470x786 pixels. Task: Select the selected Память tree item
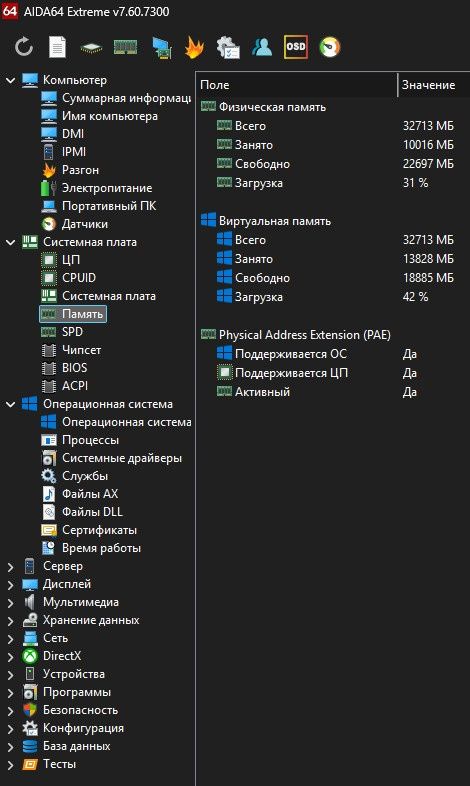pyautogui.click(x=73, y=314)
